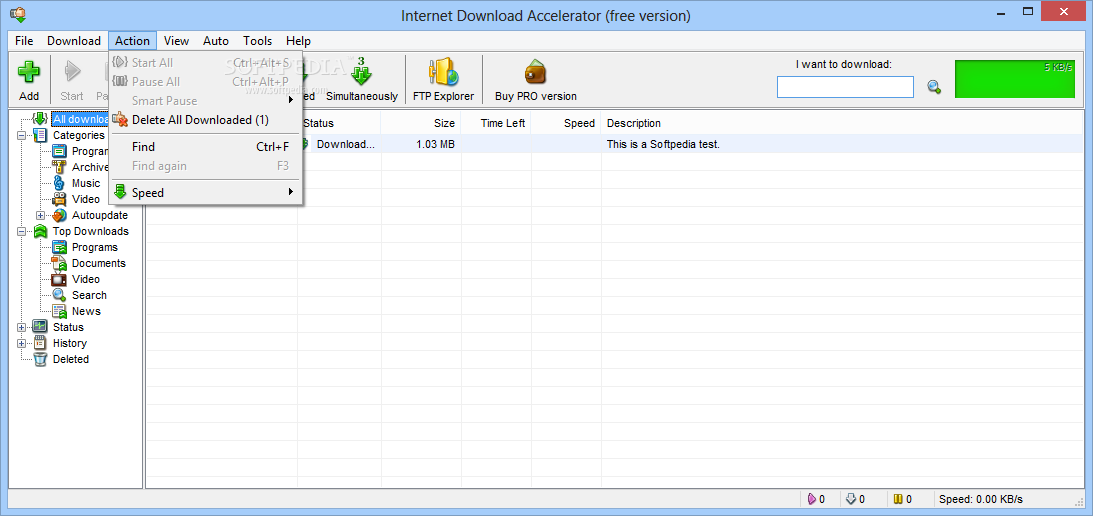Click the yellow paused count status bar icon
The width and height of the screenshot is (1093, 516).
[x=899, y=499]
